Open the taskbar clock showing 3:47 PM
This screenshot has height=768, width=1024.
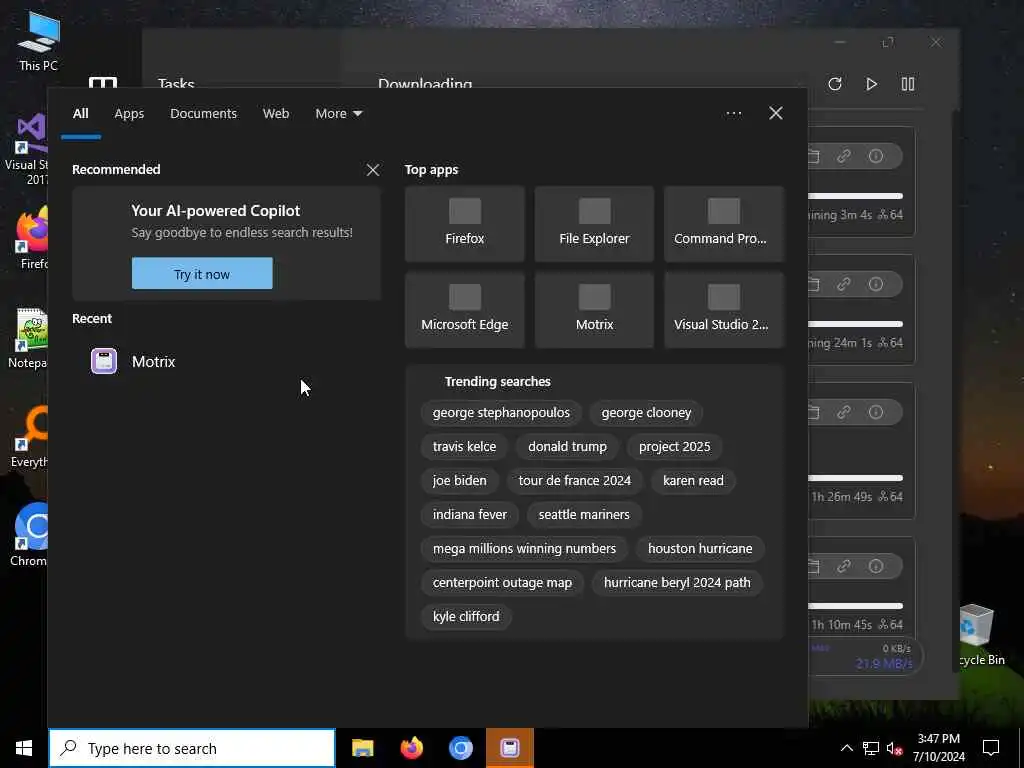click(x=938, y=748)
